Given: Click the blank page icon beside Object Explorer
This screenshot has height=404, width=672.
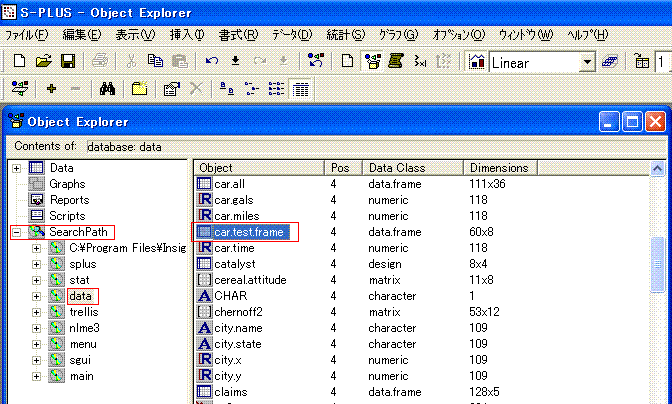Looking at the screenshot, I should 348,61.
